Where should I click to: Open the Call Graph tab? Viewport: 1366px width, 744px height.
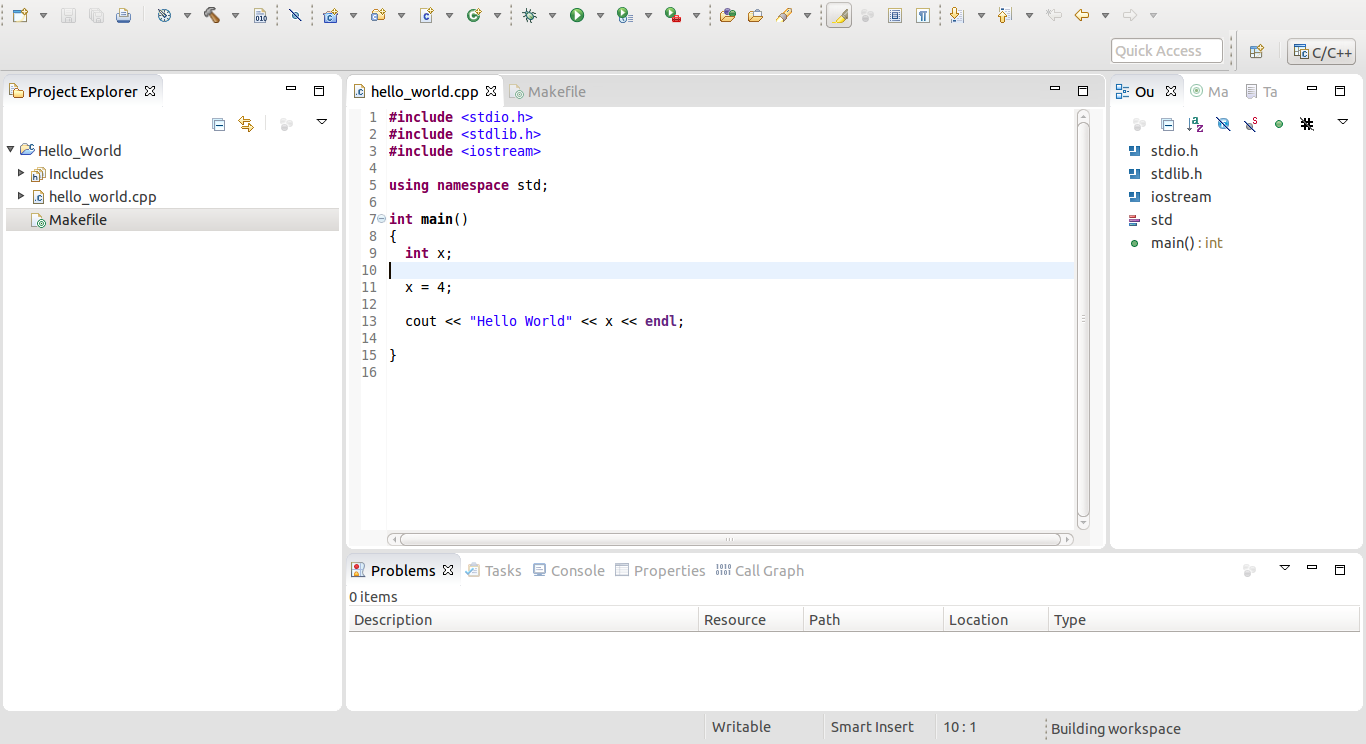[760, 571]
